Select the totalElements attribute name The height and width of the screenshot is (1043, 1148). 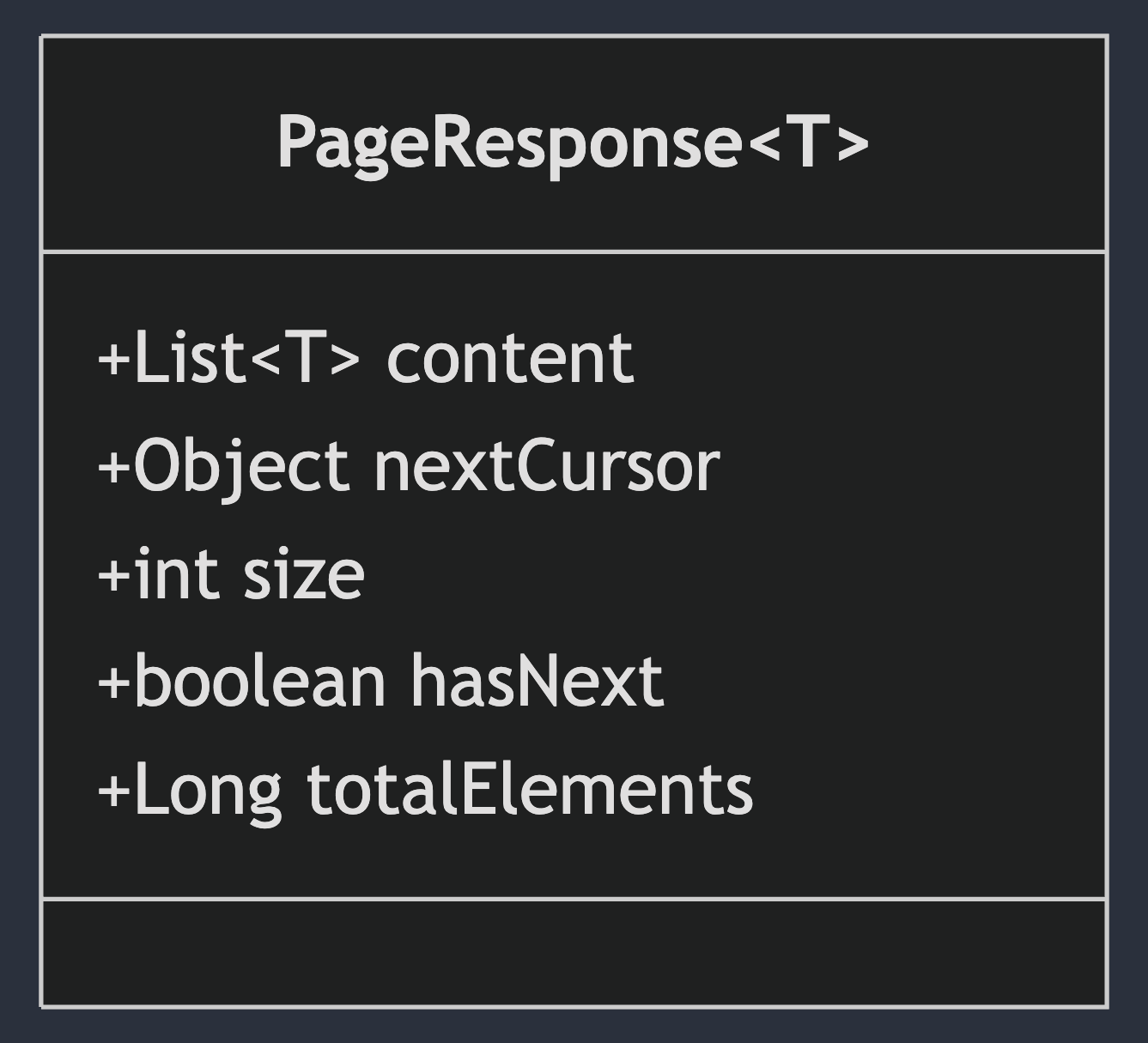pos(530,790)
